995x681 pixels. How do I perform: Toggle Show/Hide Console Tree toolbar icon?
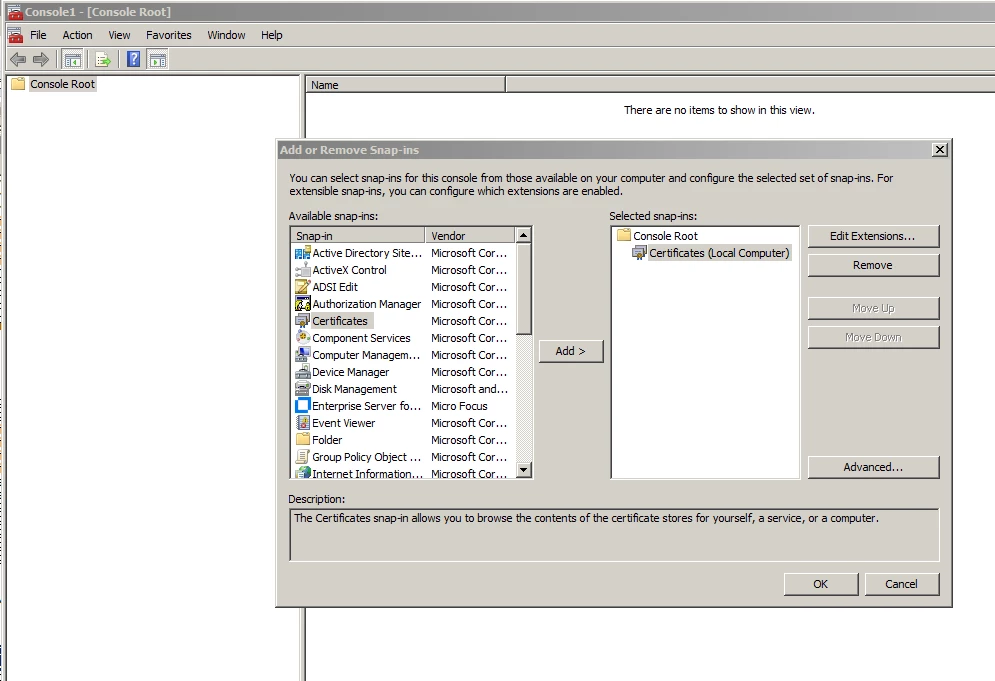pos(72,60)
